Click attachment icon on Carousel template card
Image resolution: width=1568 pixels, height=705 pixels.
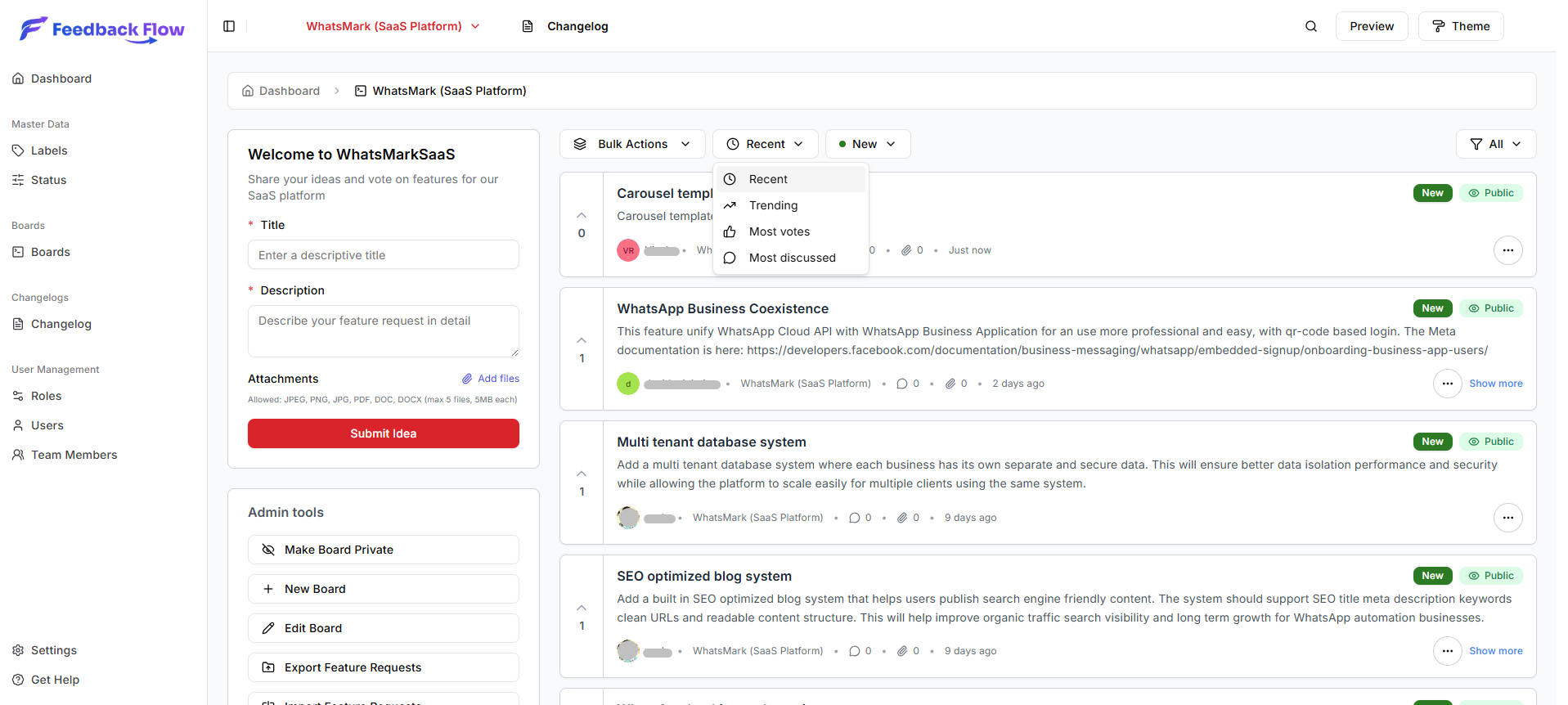(x=906, y=250)
